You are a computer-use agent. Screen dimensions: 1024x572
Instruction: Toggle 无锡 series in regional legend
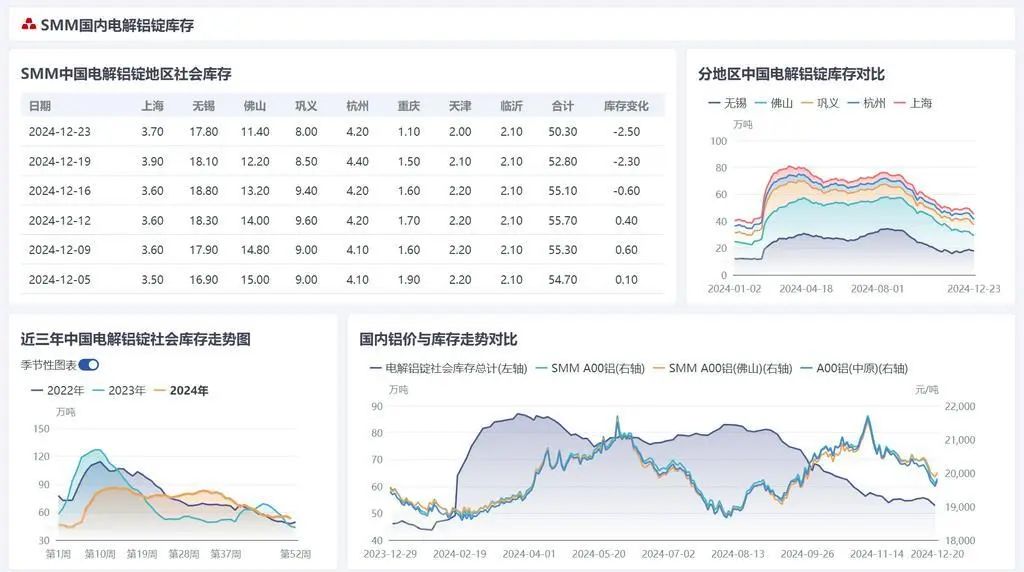tap(728, 103)
